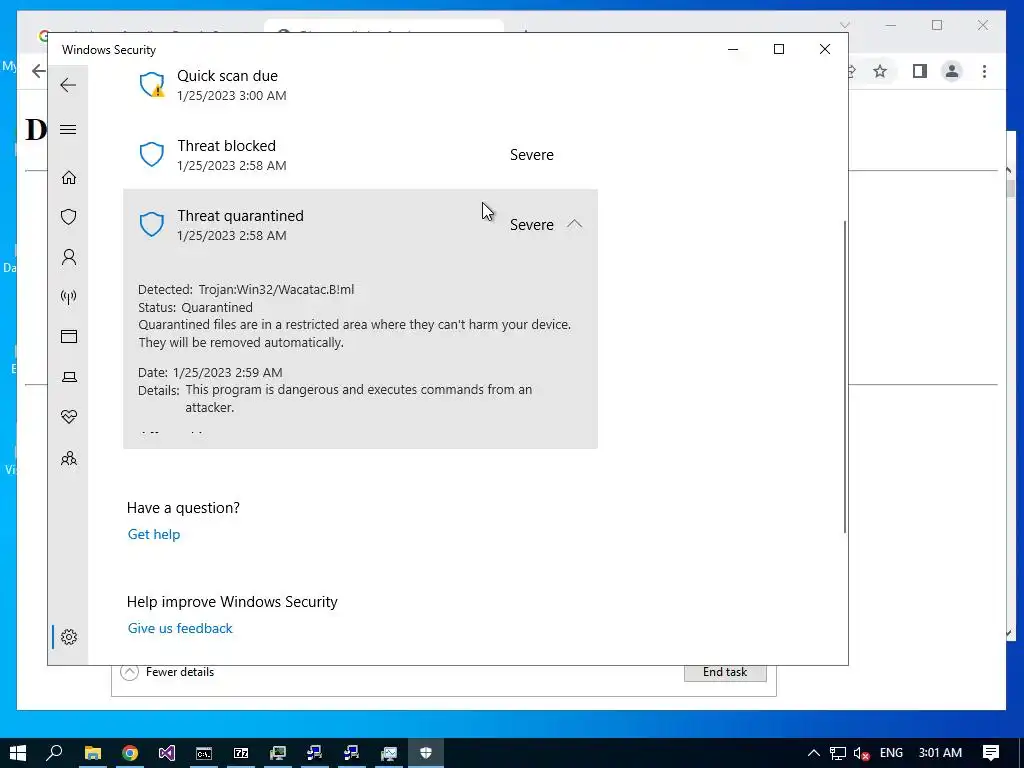This screenshot has width=1024, height=768.
Task: Open Settings gear in Windows Security
Action: click(69, 637)
